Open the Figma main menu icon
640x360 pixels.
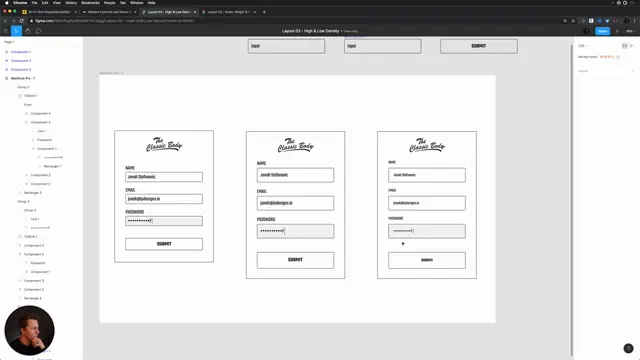[x=6, y=31]
